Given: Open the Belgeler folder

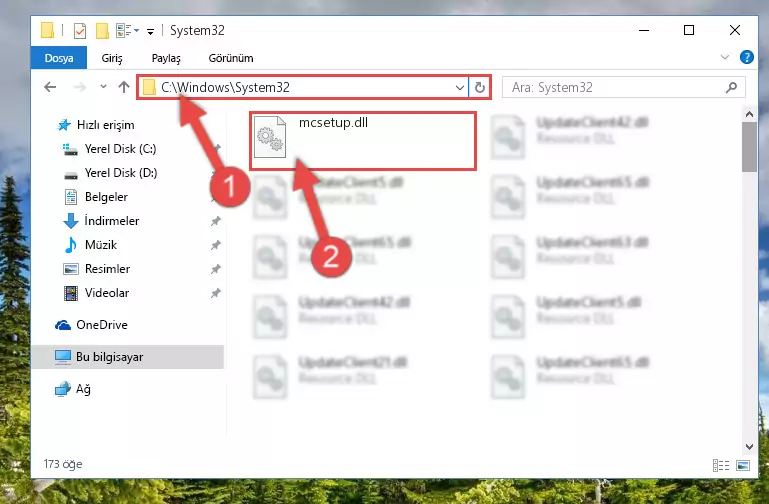Looking at the screenshot, I should 106,197.
